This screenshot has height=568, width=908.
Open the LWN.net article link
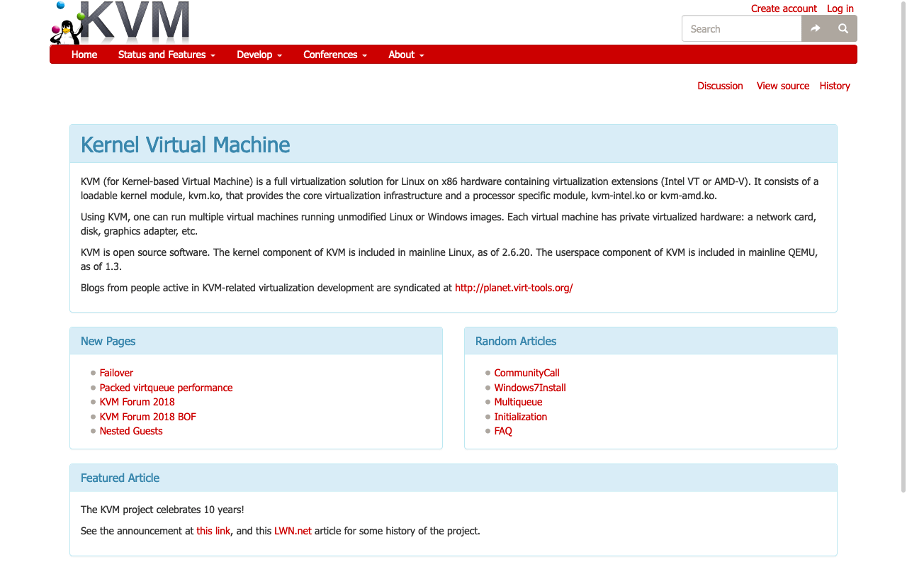(292, 531)
